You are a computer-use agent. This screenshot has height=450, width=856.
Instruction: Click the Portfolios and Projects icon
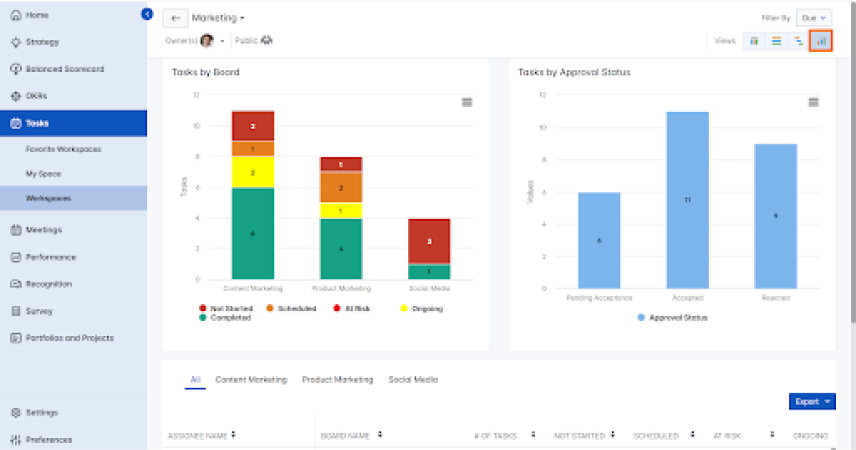point(16,338)
